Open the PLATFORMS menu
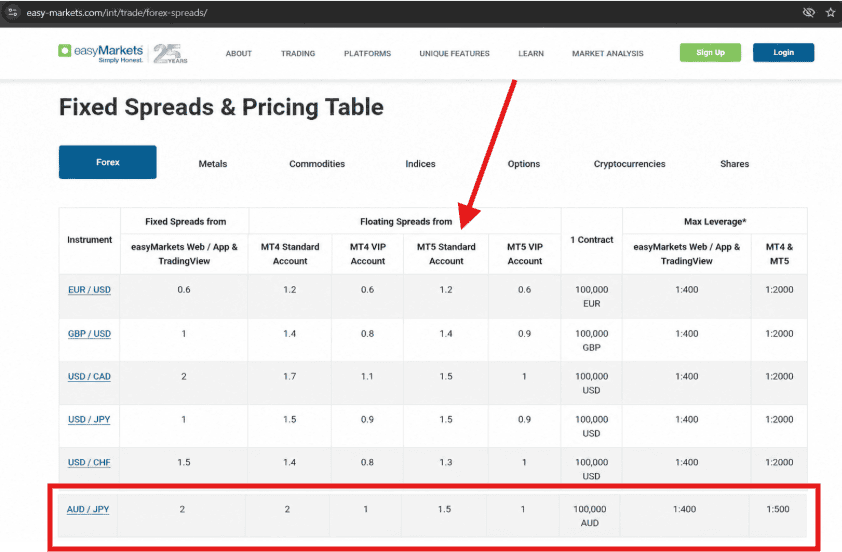Viewport: 842px width, 552px height. 367,53
